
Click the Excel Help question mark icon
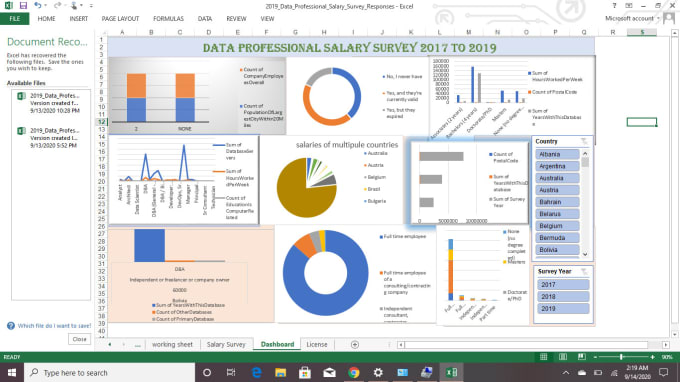click(x=614, y=6)
